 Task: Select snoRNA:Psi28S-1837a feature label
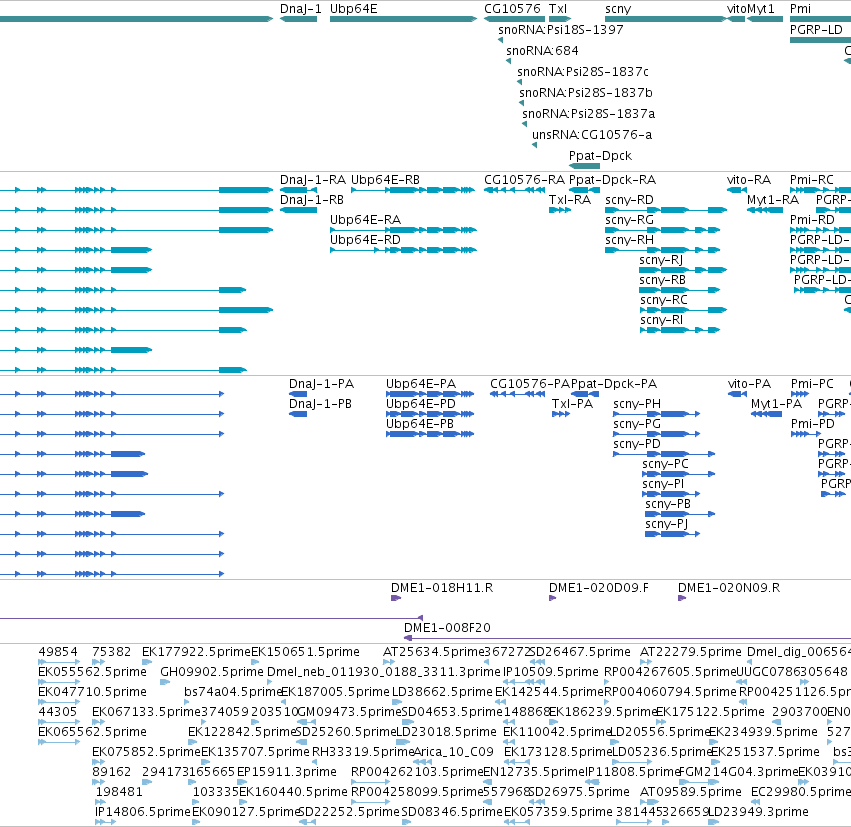pyautogui.click(x=588, y=114)
